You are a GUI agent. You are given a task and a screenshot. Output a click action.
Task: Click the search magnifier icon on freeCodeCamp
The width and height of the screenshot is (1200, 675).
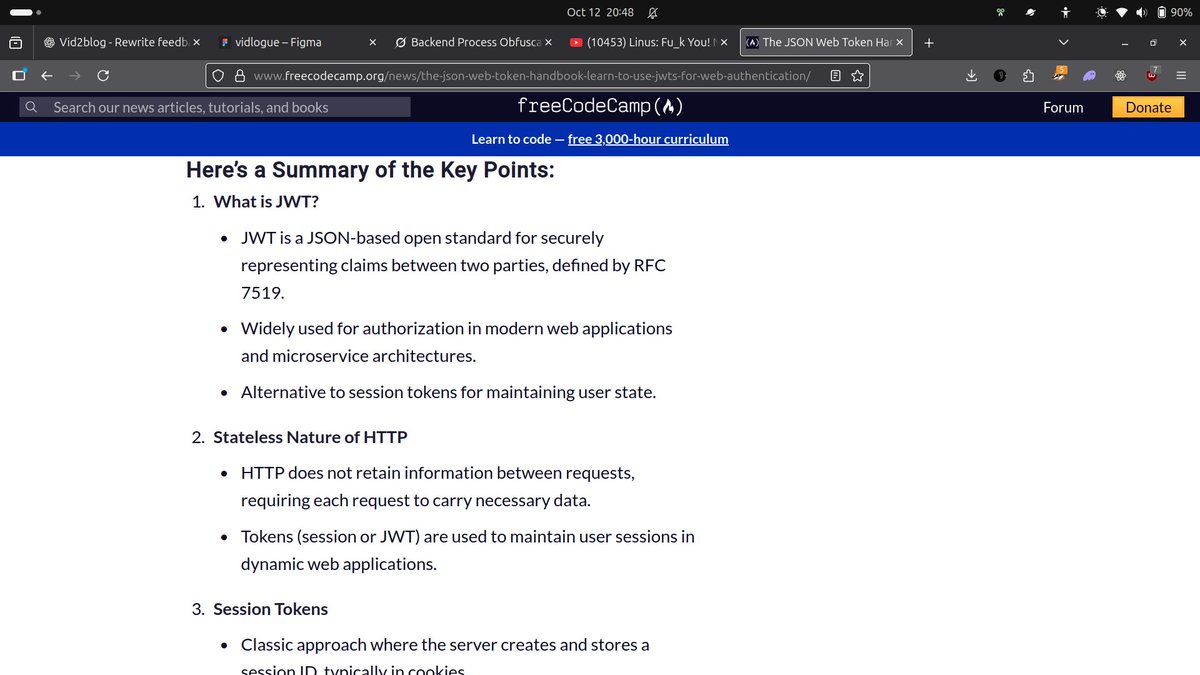click(32, 107)
